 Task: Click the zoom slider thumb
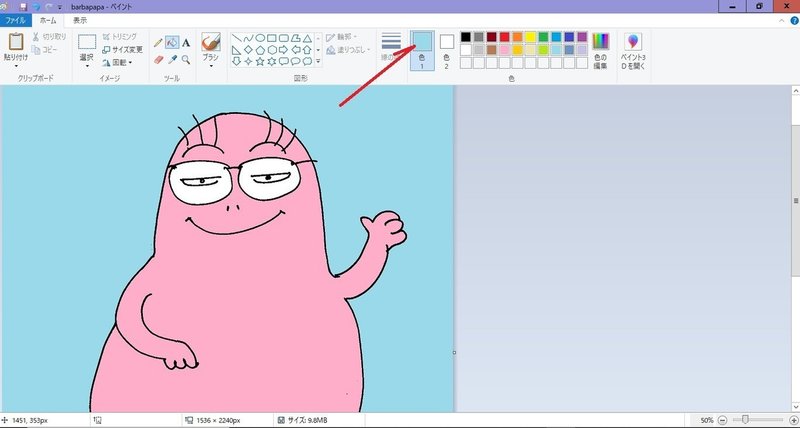click(x=745, y=420)
